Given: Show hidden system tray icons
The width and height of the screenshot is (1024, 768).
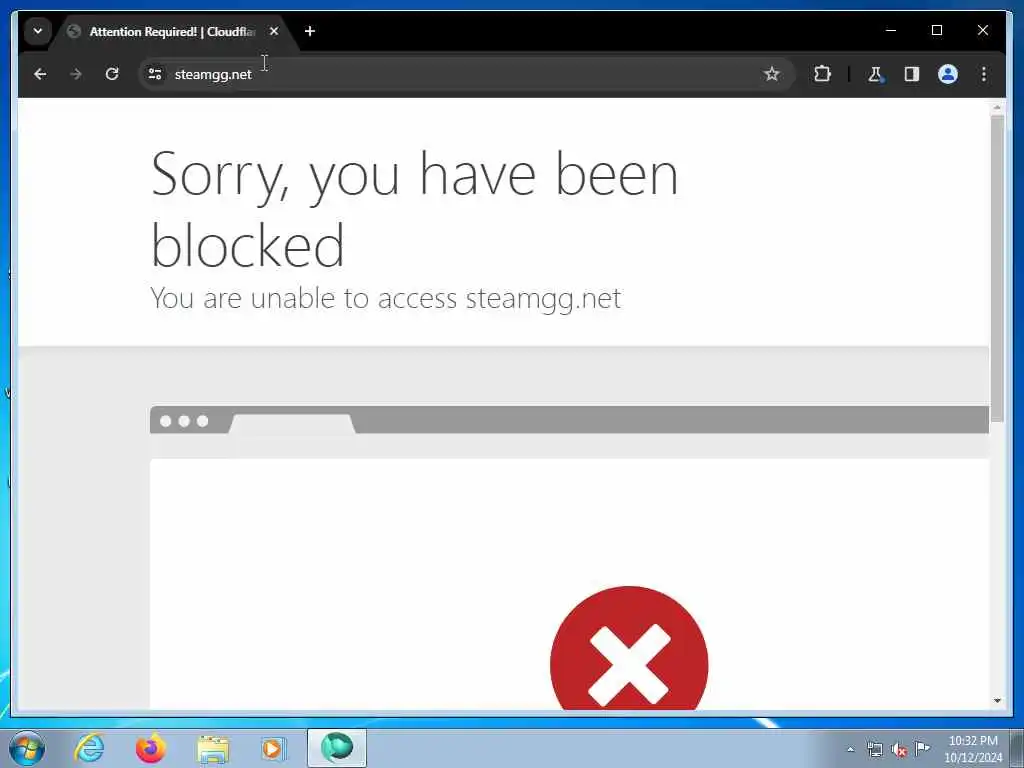Looking at the screenshot, I should click(x=850, y=749).
